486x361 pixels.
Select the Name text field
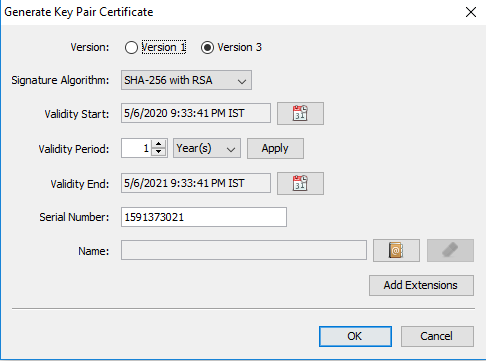point(244,250)
